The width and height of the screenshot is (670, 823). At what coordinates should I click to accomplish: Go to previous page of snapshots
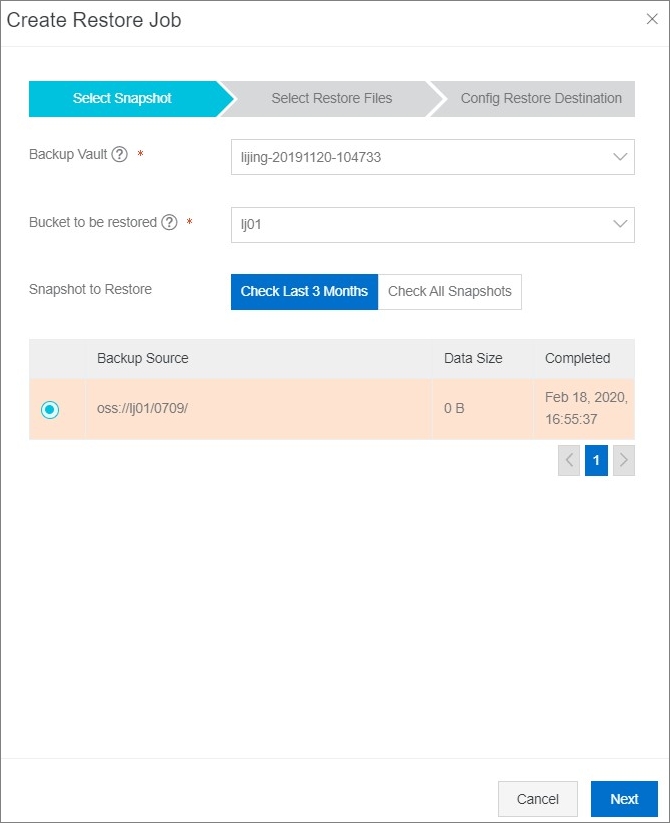pyautogui.click(x=569, y=460)
